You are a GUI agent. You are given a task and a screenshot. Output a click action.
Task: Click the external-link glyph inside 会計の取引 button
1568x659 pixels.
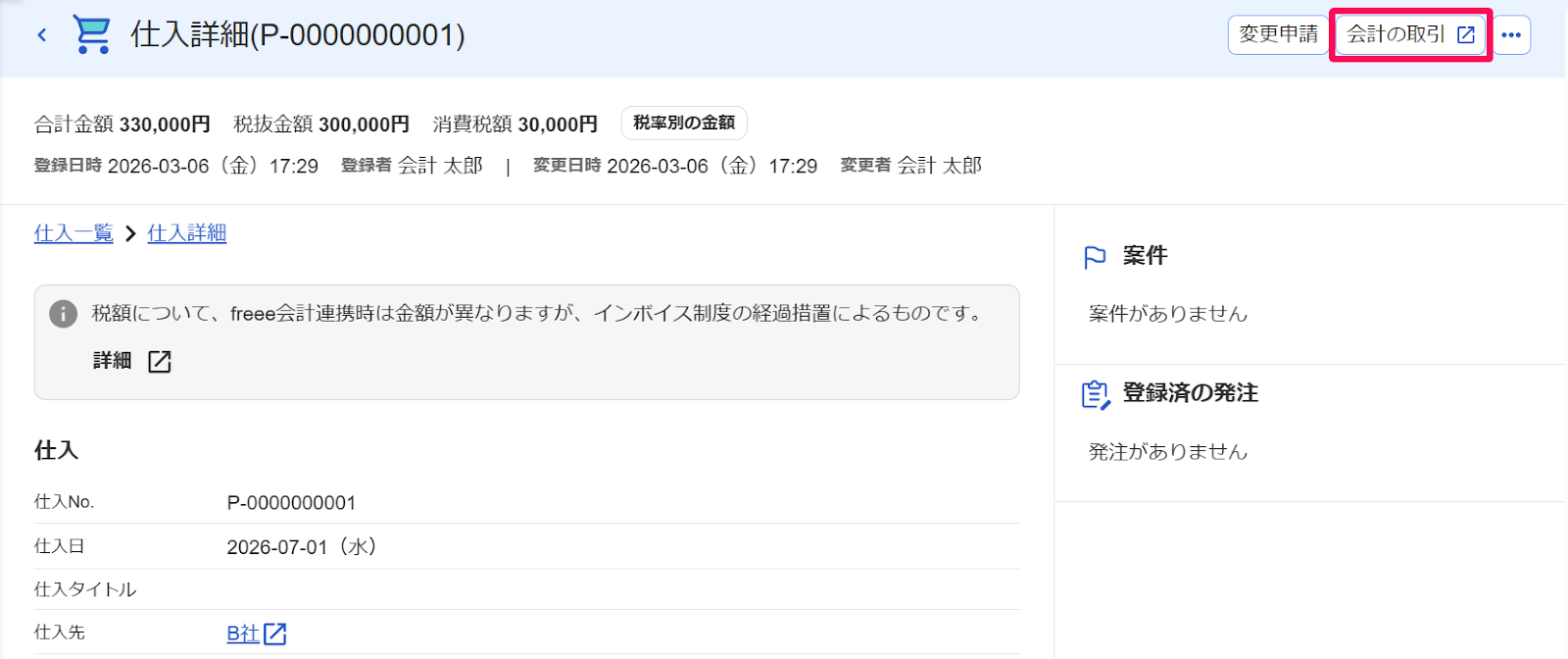click(1466, 35)
